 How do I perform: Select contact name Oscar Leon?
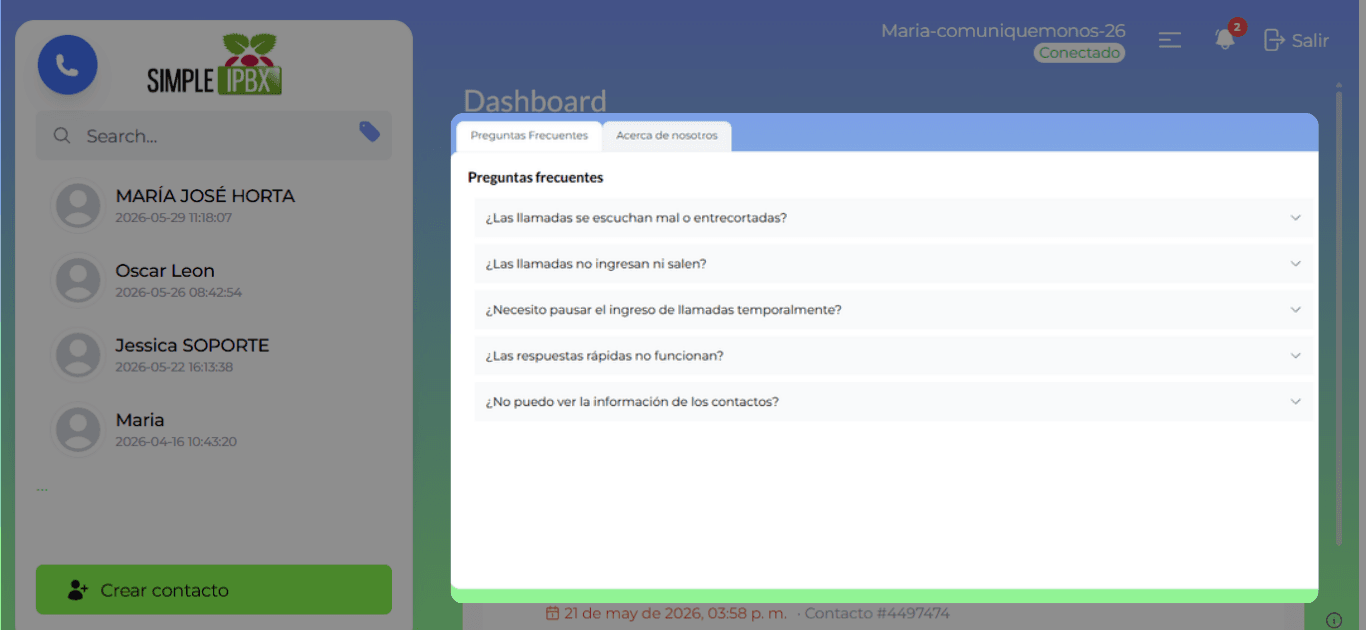pyautogui.click(x=165, y=271)
